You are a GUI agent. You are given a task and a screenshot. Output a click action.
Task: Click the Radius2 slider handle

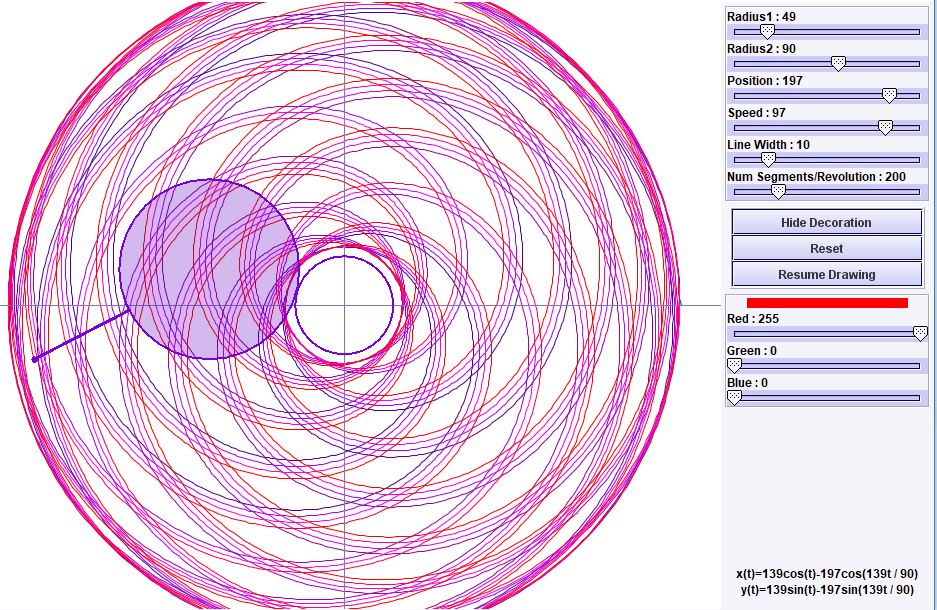tap(838, 63)
